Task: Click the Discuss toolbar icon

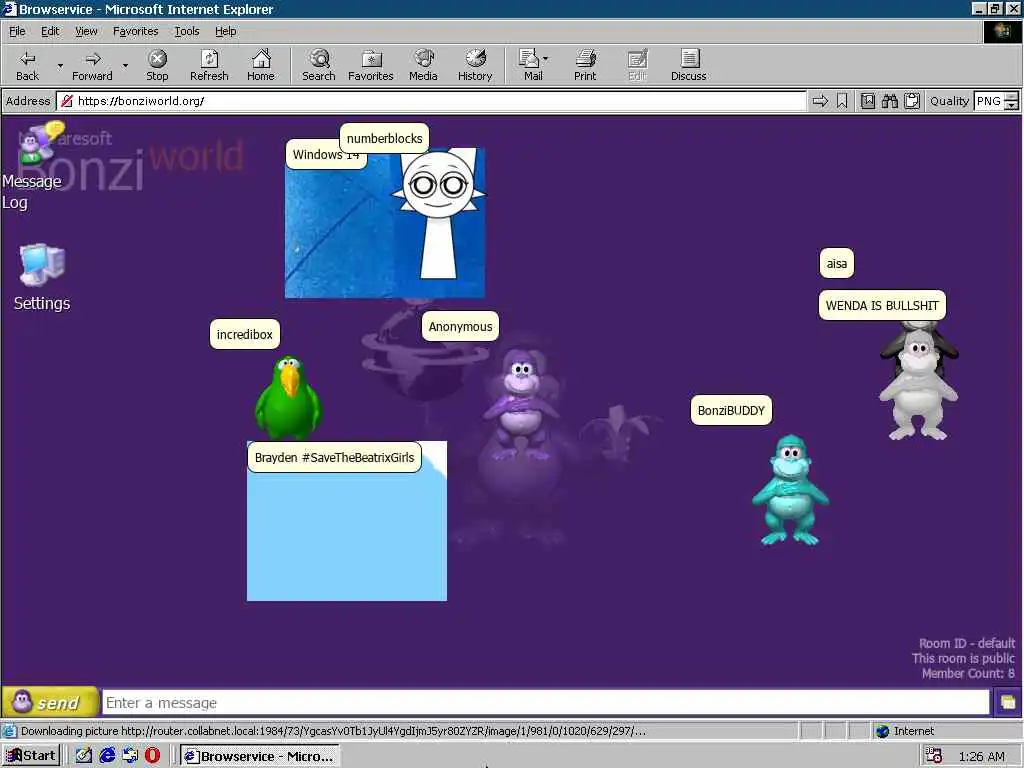Action: coord(688,65)
